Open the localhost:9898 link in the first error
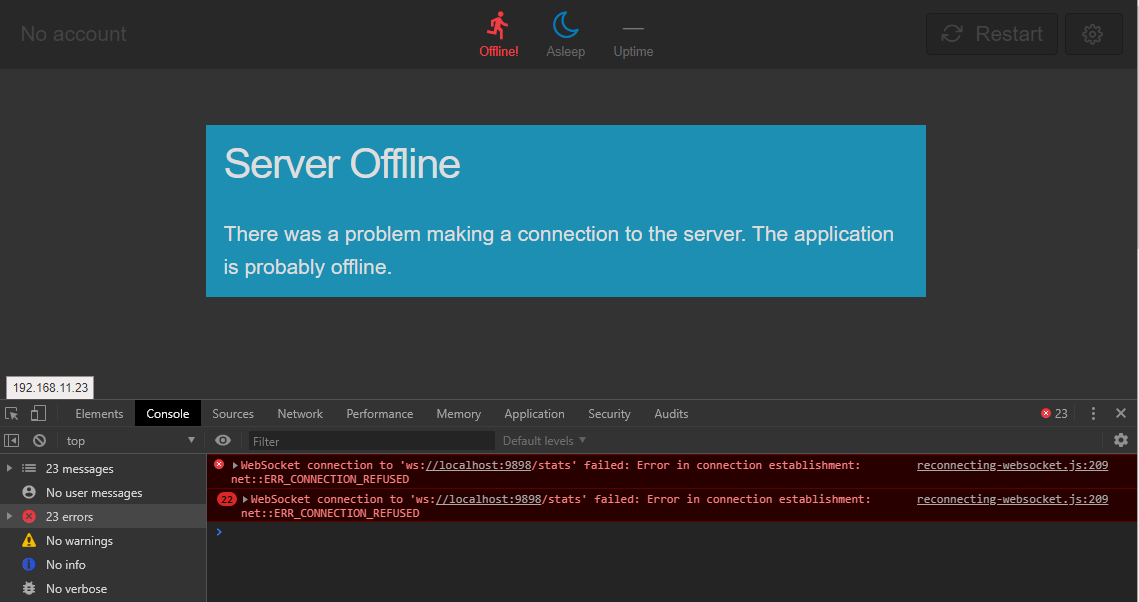The width and height of the screenshot is (1139, 602). point(479,465)
